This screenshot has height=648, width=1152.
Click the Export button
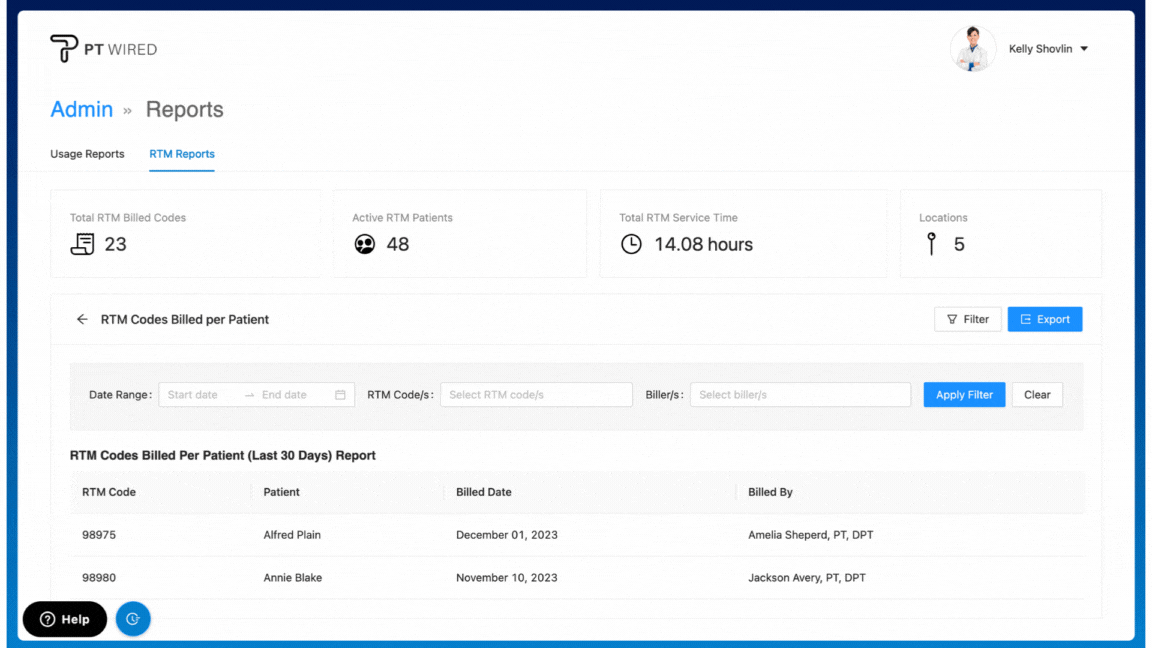(x=1044, y=319)
